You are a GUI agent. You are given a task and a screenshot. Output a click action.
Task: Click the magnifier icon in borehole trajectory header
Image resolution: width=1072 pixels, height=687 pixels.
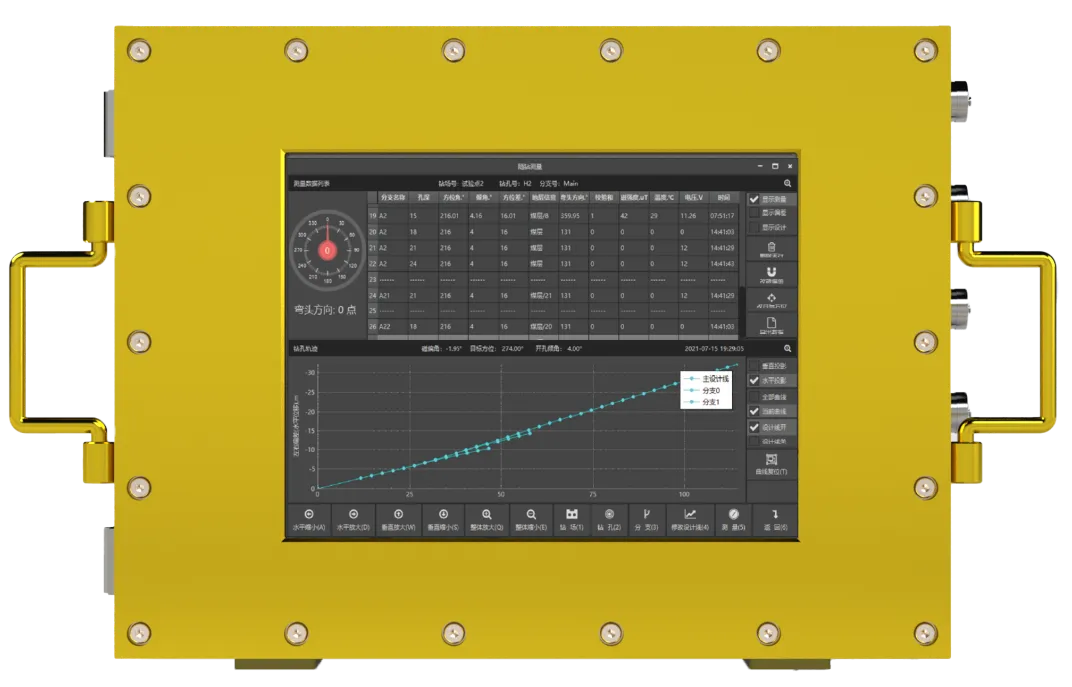pyautogui.click(x=787, y=349)
